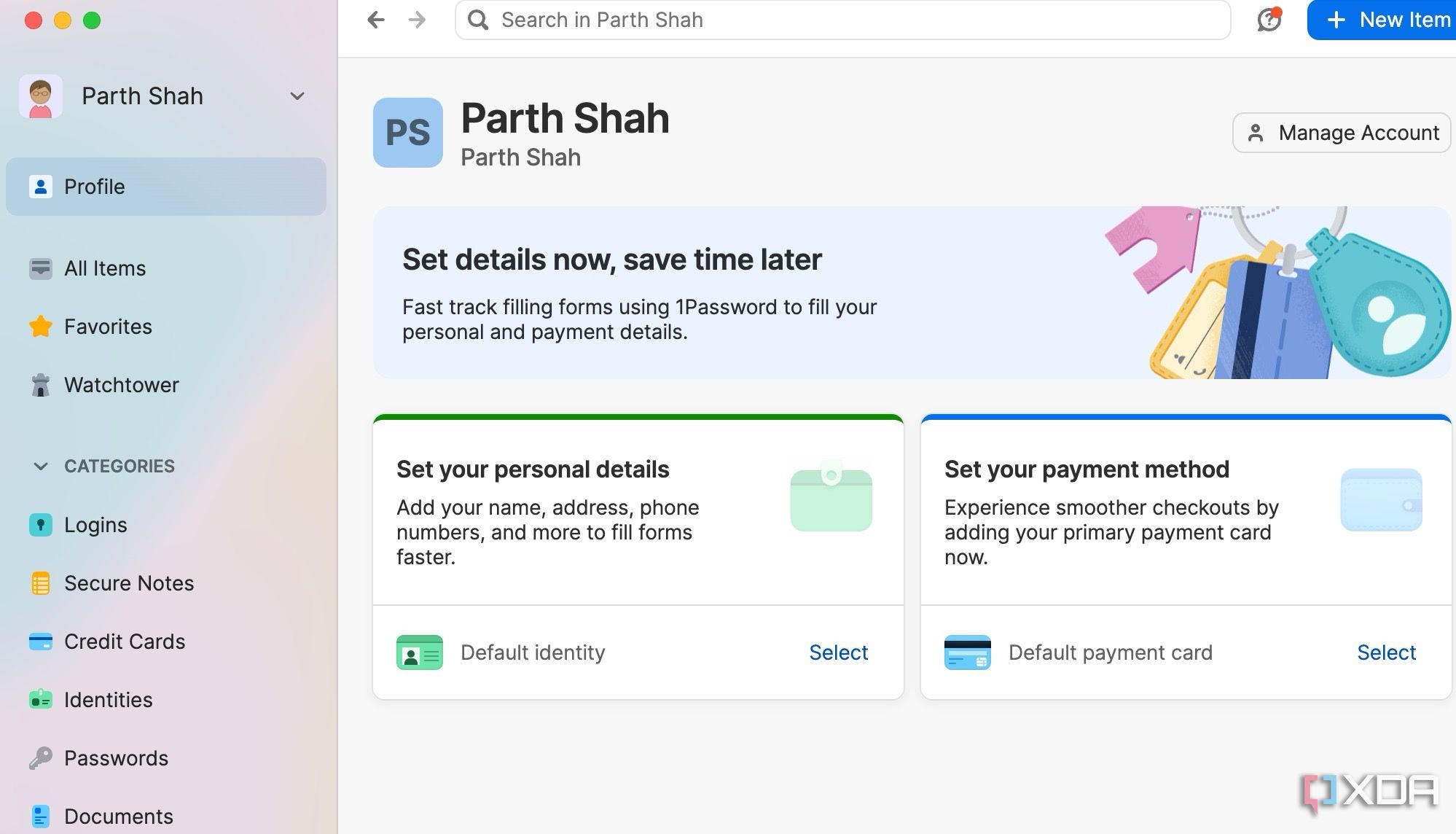Select the Profile sidebar item
The image size is (1456, 834).
[166, 187]
